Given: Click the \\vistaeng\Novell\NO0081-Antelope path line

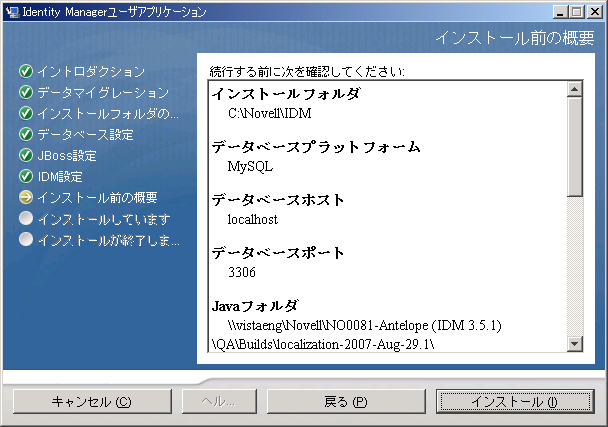Looking at the screenshot, I should point(364,325).
